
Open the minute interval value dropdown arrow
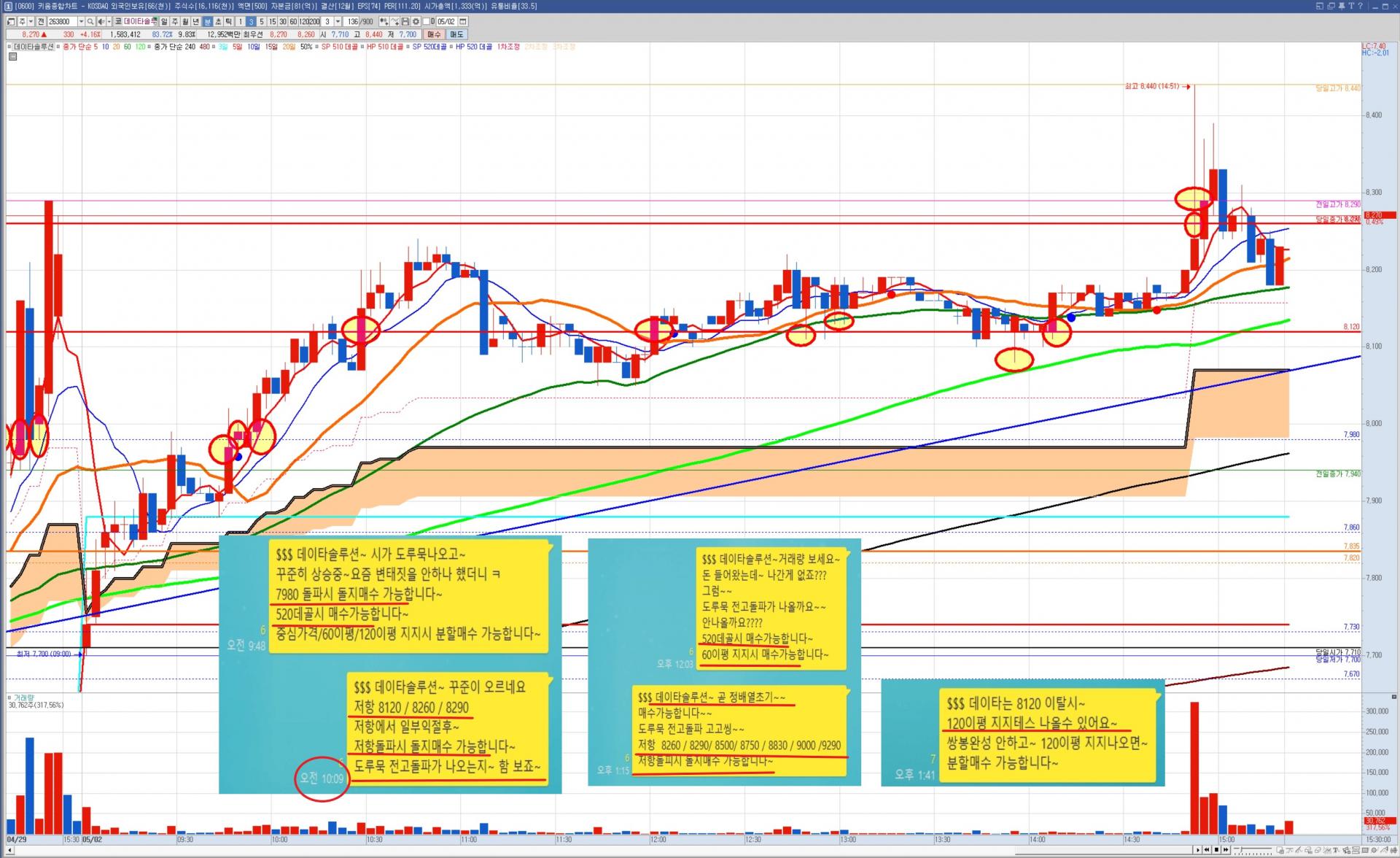(338, 22)
